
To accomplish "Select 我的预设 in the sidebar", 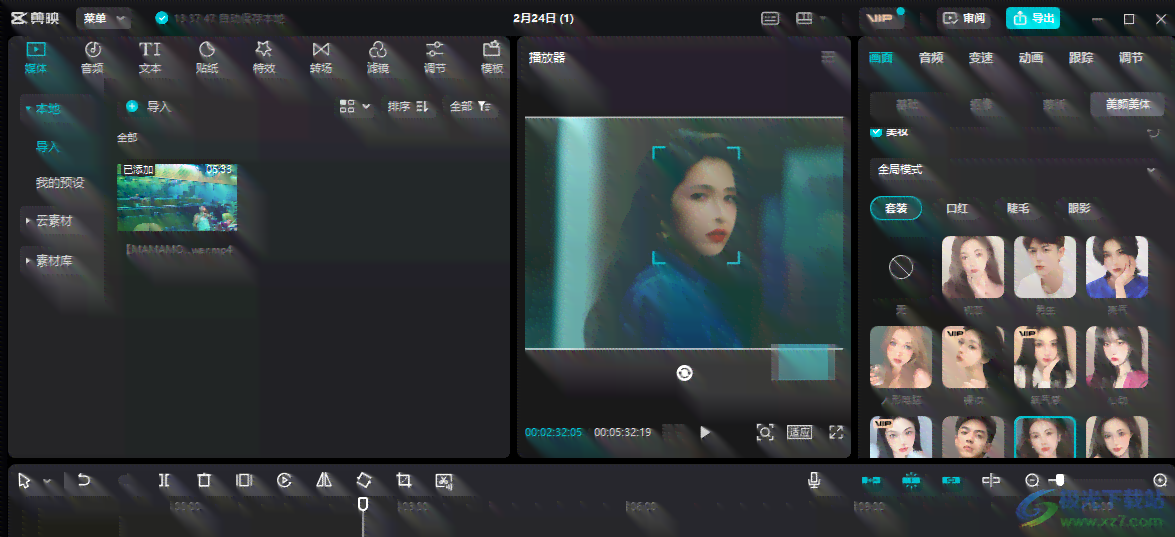I will [x=60, y=183].
